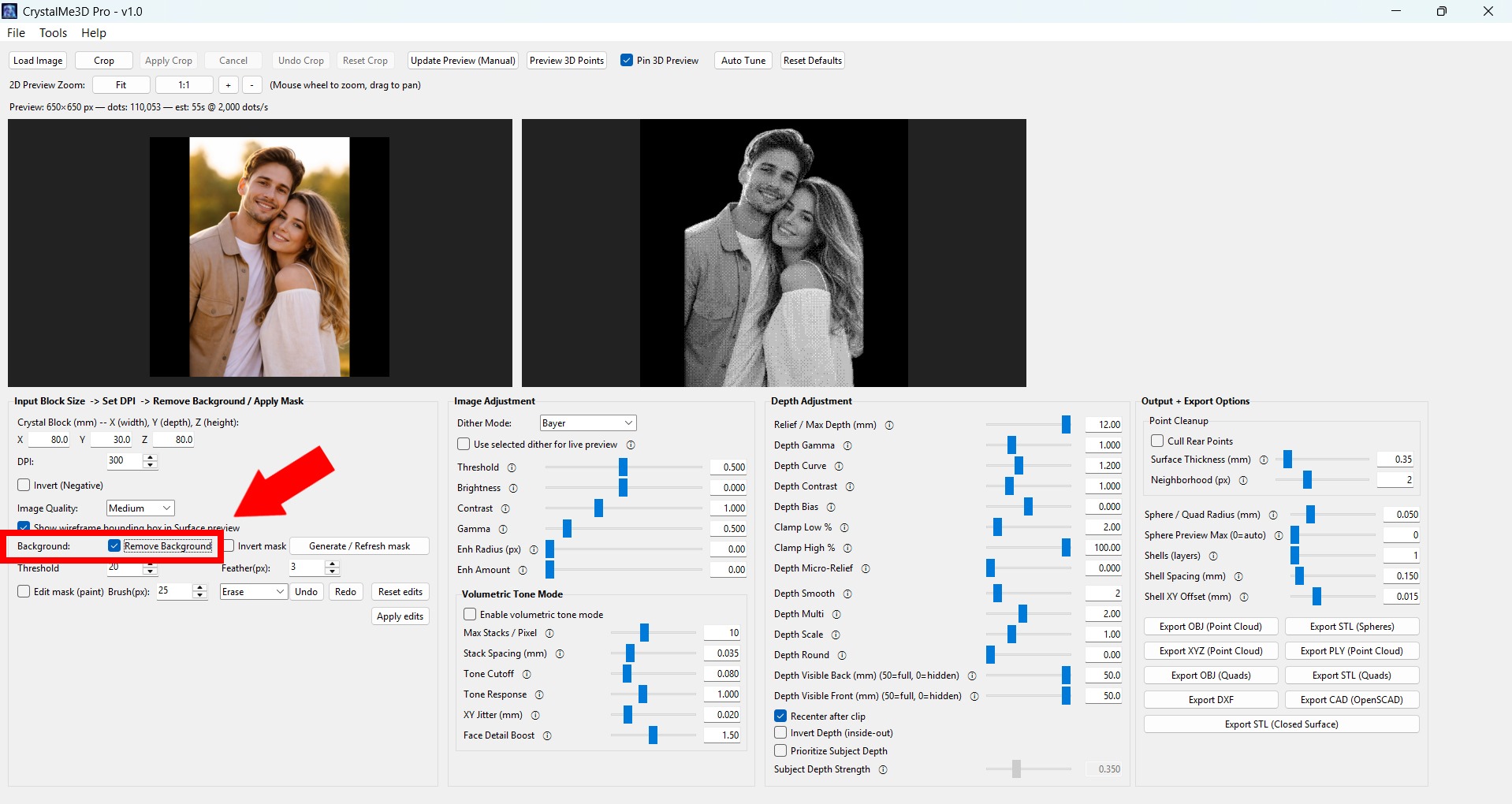This screenshot has width=1512, height=804.
Task: Open the Help menu
Action: click(x=93, y=33)
